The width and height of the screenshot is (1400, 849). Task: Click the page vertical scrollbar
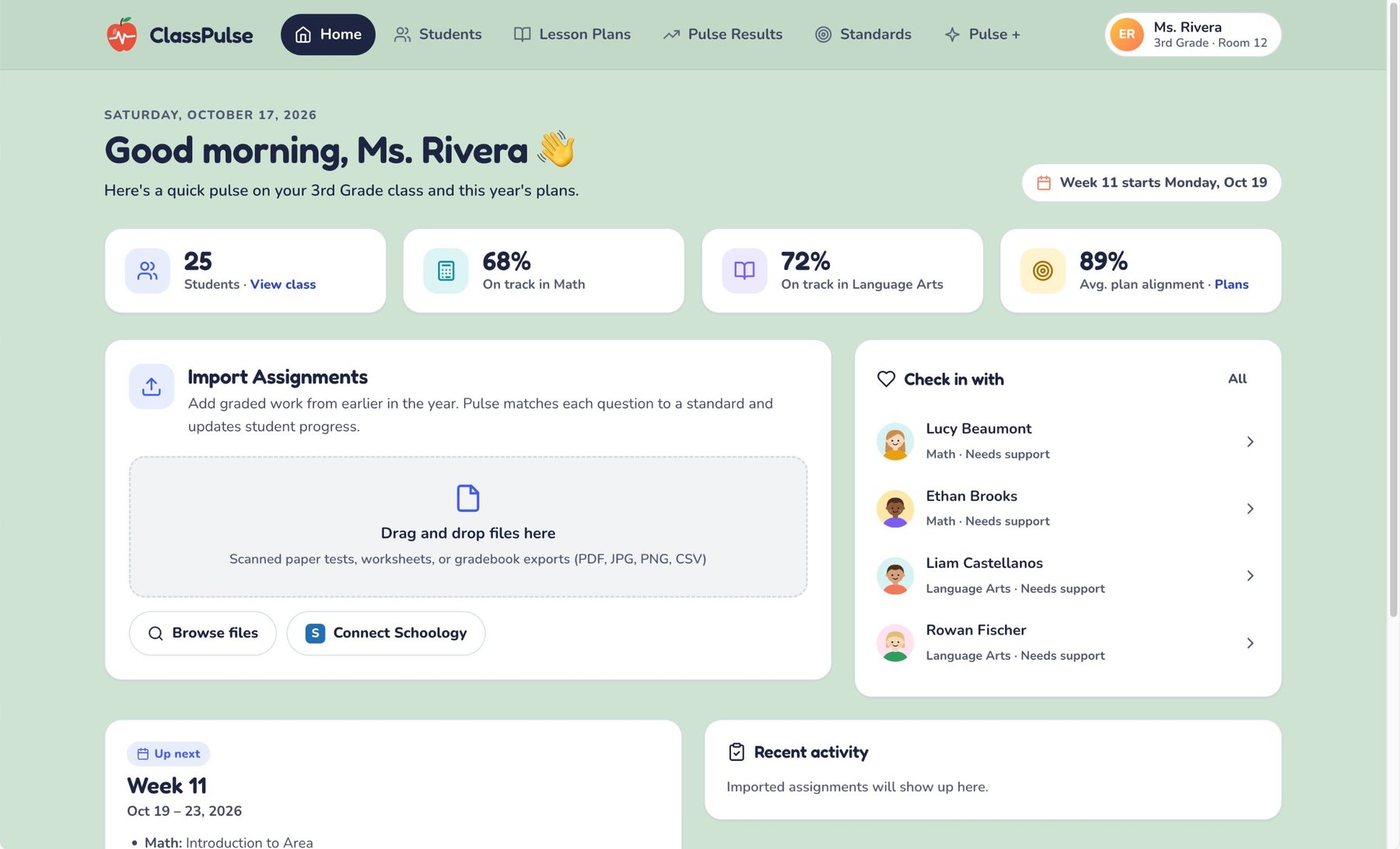1394,311
